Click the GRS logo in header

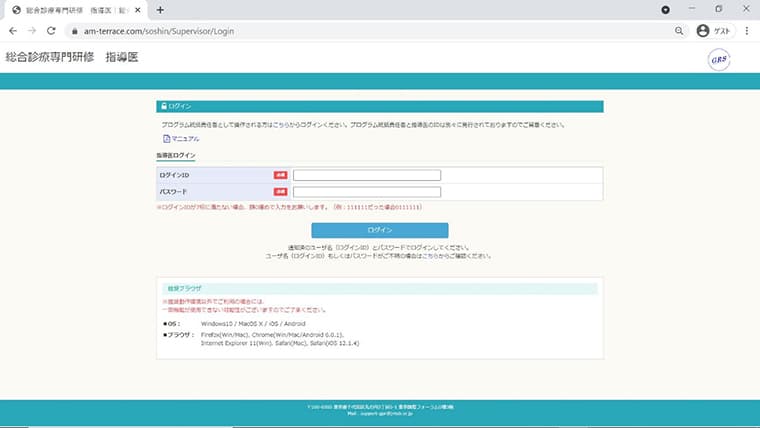719,60
